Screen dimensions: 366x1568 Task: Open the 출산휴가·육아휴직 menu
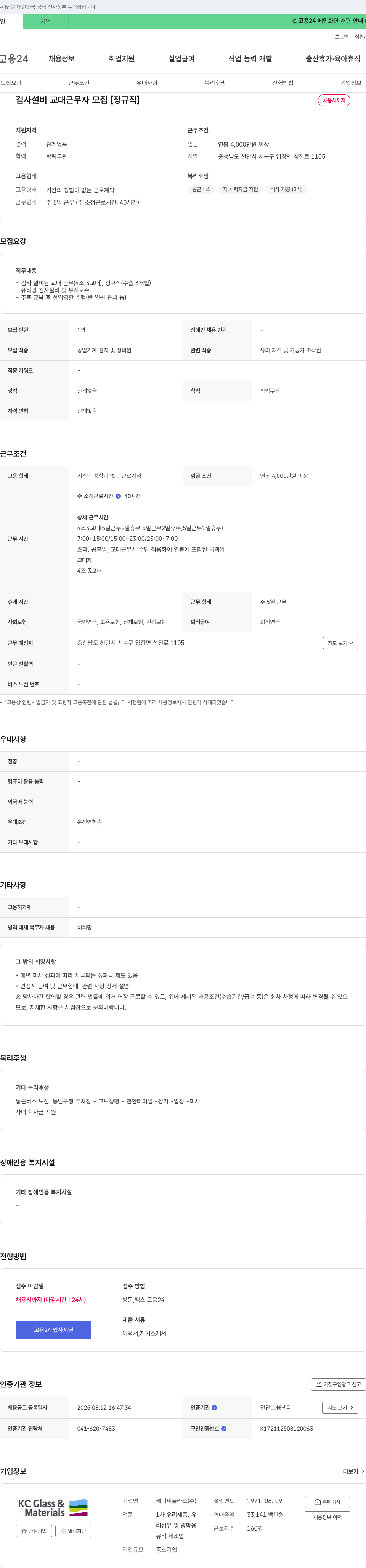(333, 59)
